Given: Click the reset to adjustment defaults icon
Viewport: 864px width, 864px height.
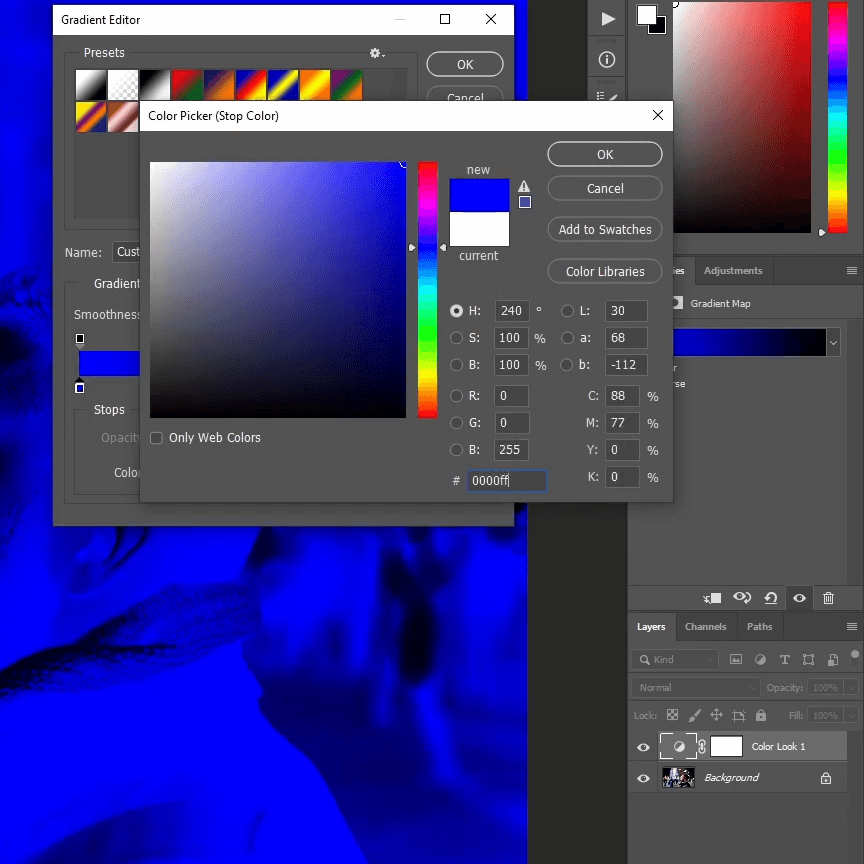Looking at the screenshot, I should [x=770, y=598].
